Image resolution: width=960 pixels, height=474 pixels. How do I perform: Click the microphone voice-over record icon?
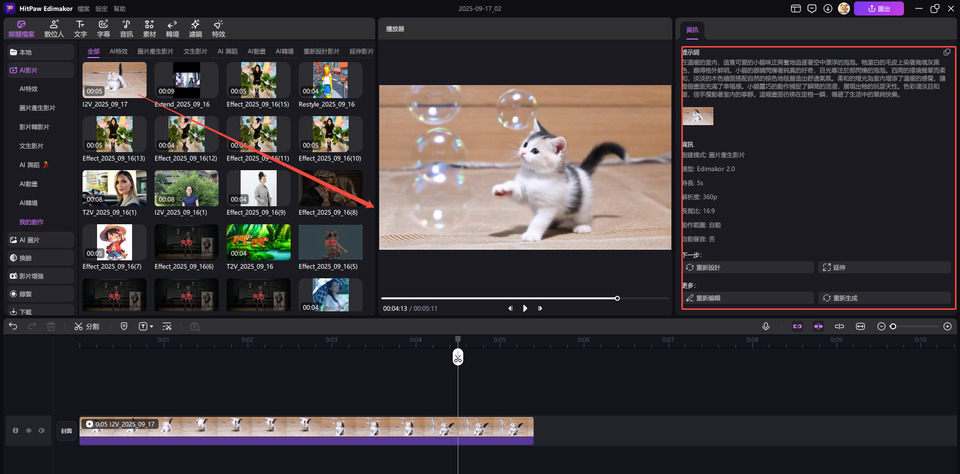[x=766, y=326]
